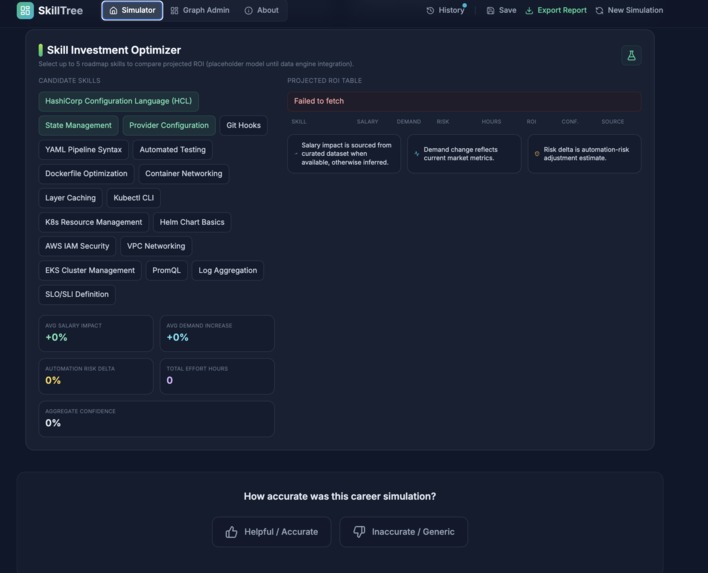Select the Layer Caching skill chip
708x573 pixels.
click(70, 198)
